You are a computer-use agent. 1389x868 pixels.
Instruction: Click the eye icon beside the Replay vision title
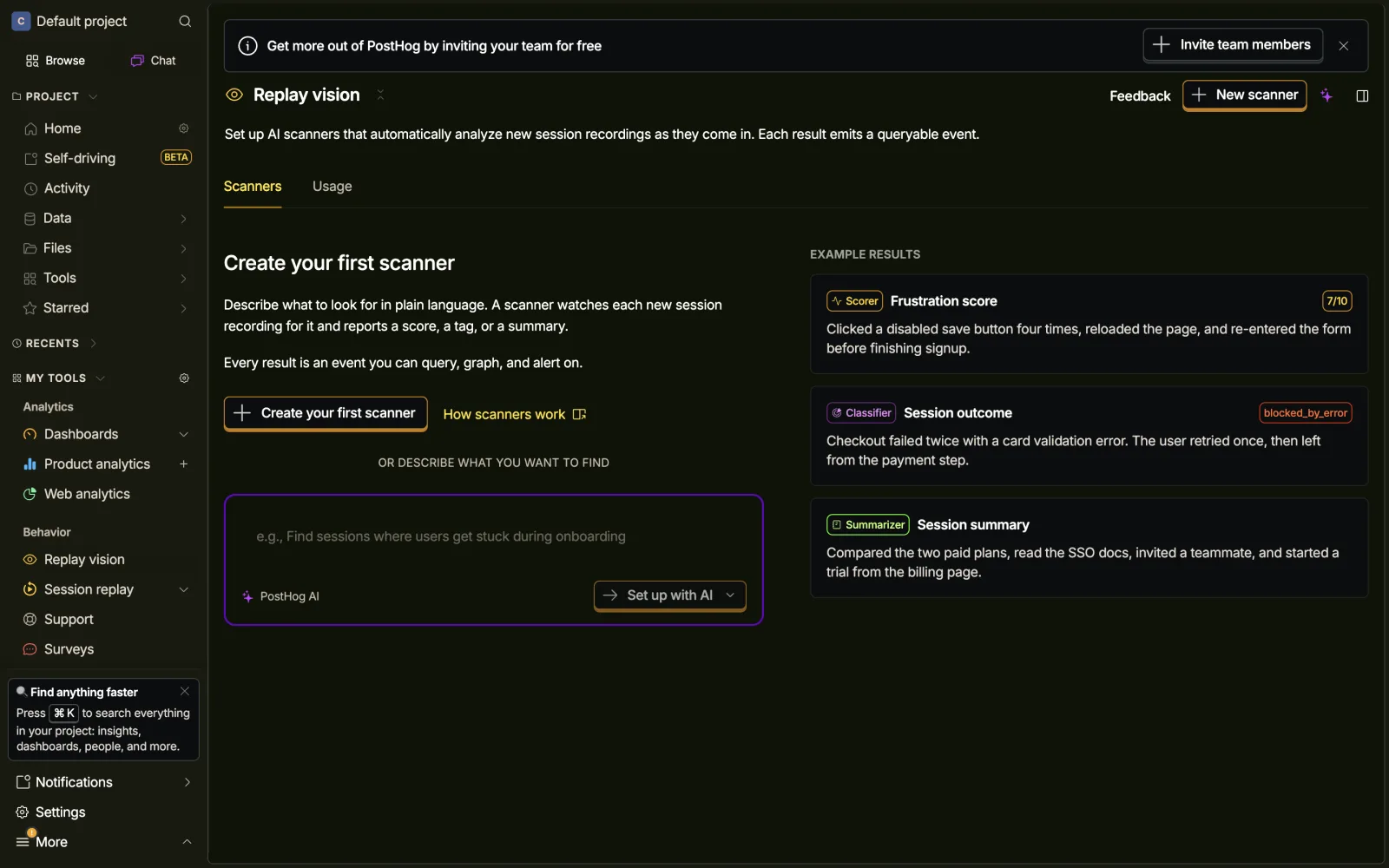click(234, 95)
